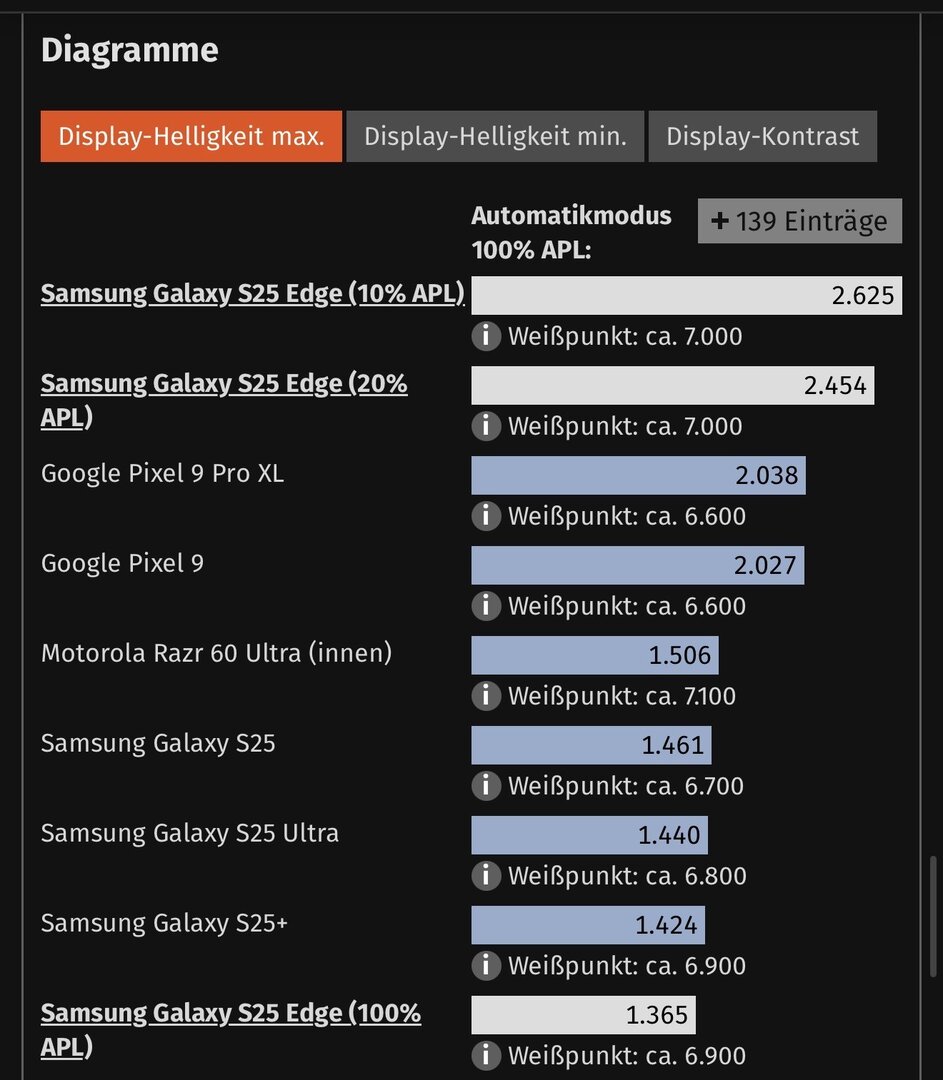
Task: Click info icon under S25 Edge 100% APL
Action: tap(485, 1055)
